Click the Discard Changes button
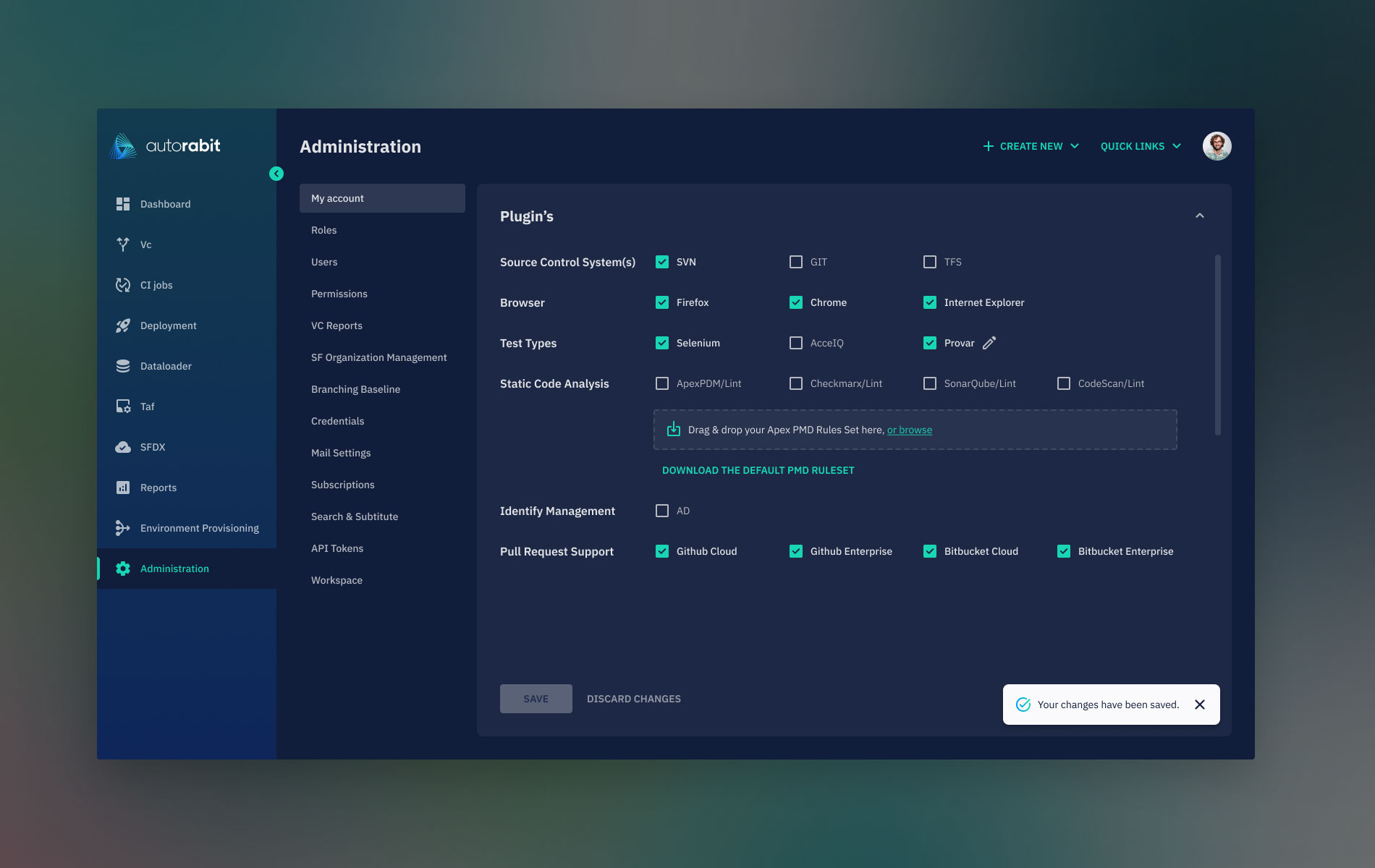The width and height of the screenshot is (1375, 868). pos(634,699)
